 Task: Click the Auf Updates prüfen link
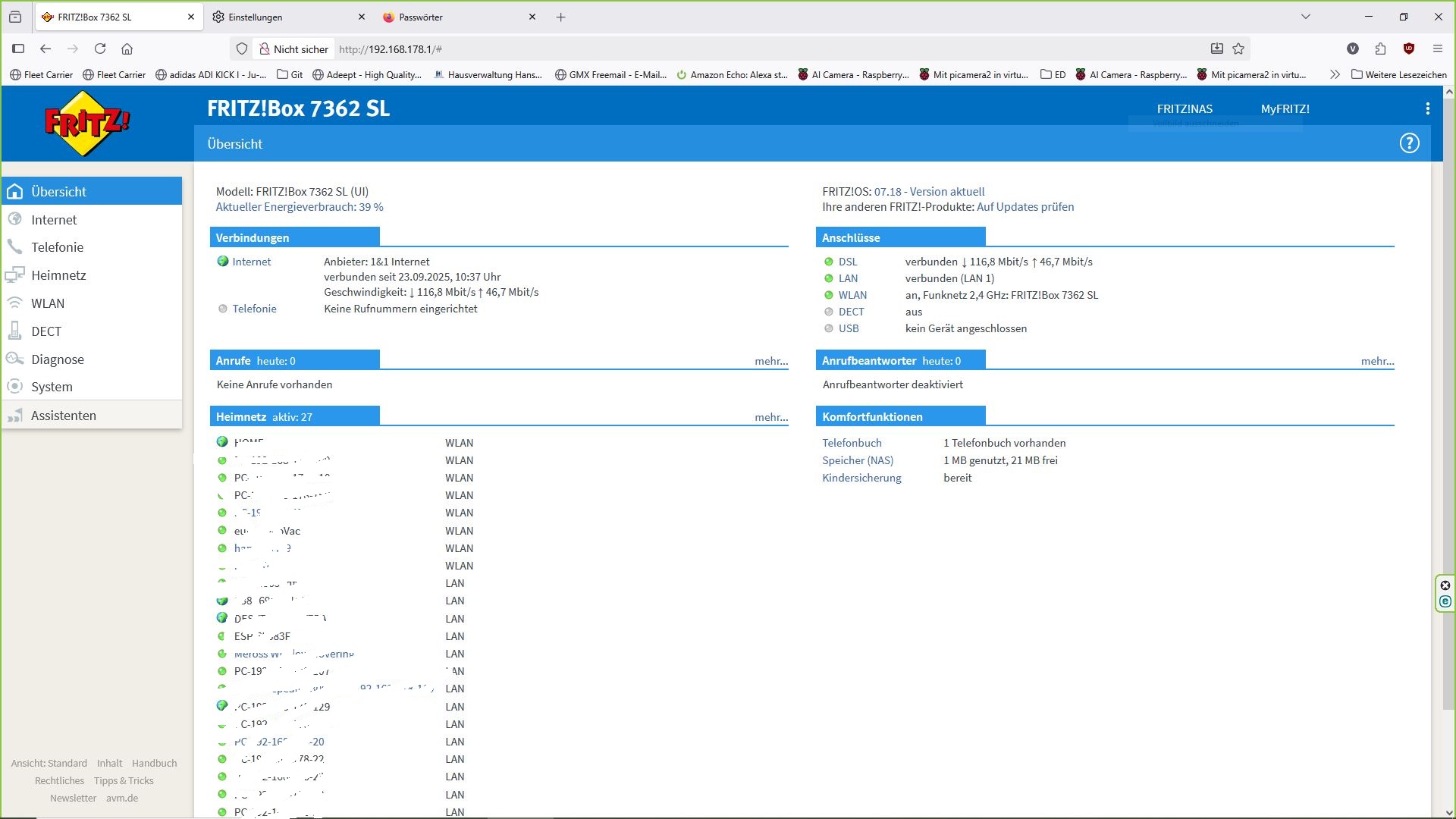click(1025, 207)
